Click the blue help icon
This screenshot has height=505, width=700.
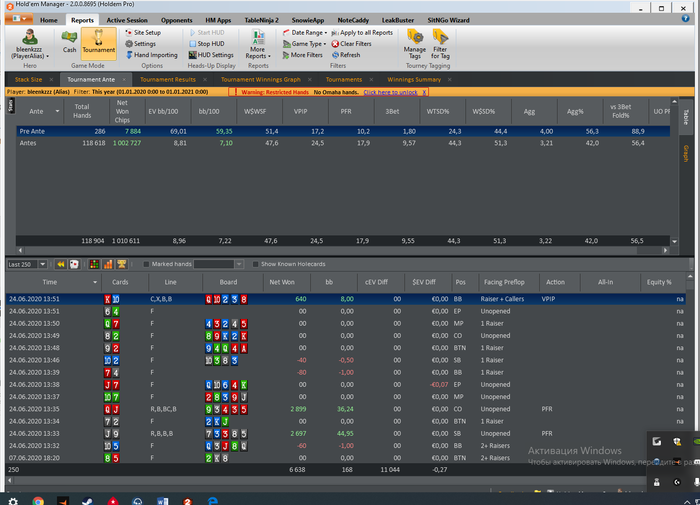click(686, 18)
